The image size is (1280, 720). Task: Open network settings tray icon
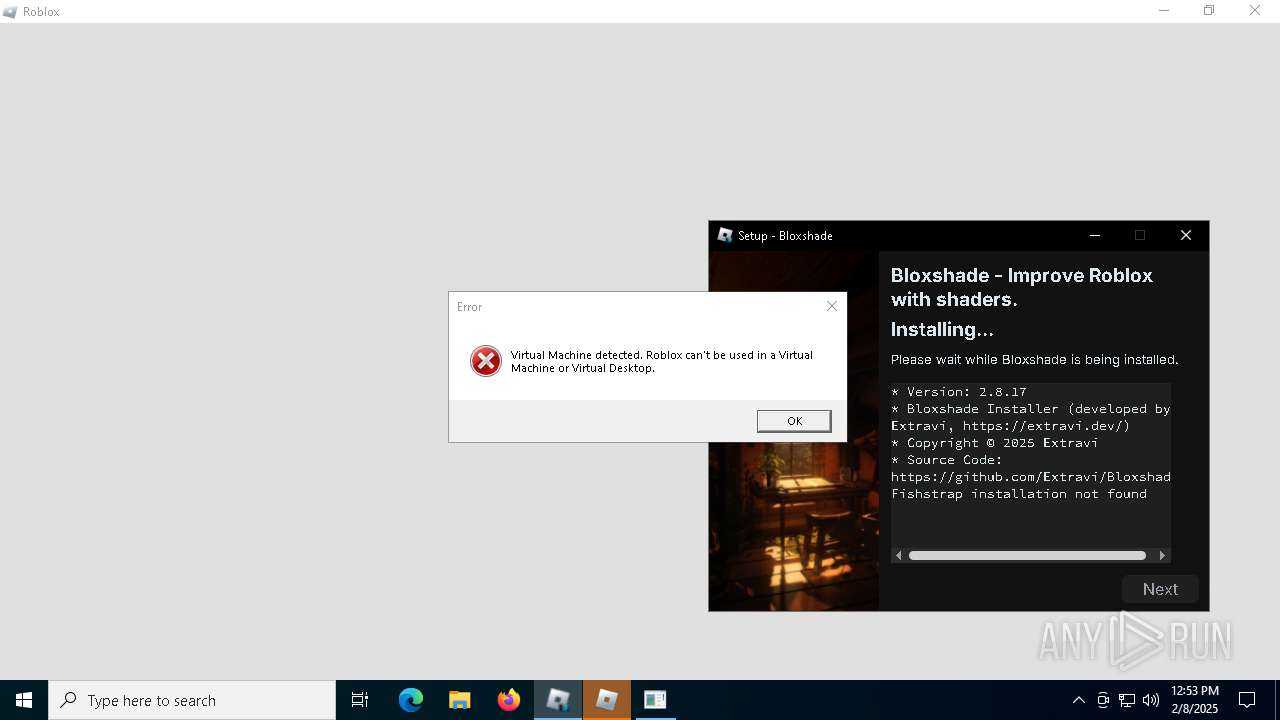click(1127, 700)
